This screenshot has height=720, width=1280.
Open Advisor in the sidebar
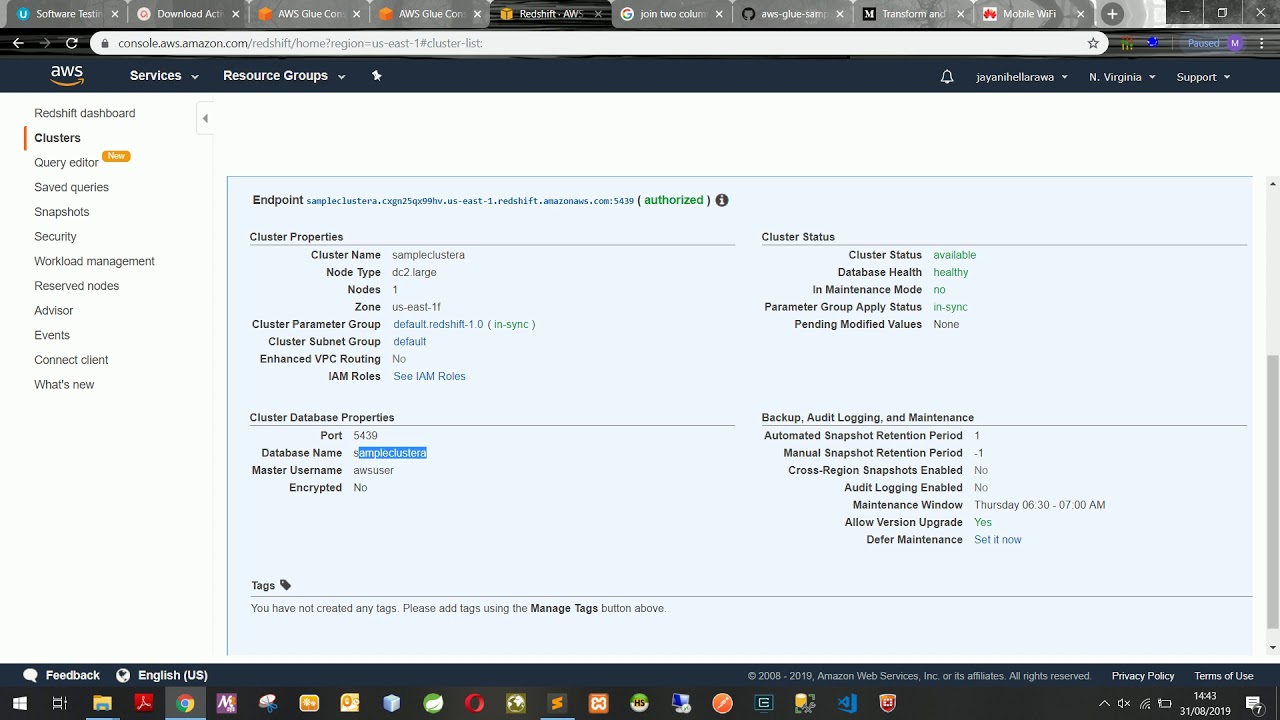54,311
